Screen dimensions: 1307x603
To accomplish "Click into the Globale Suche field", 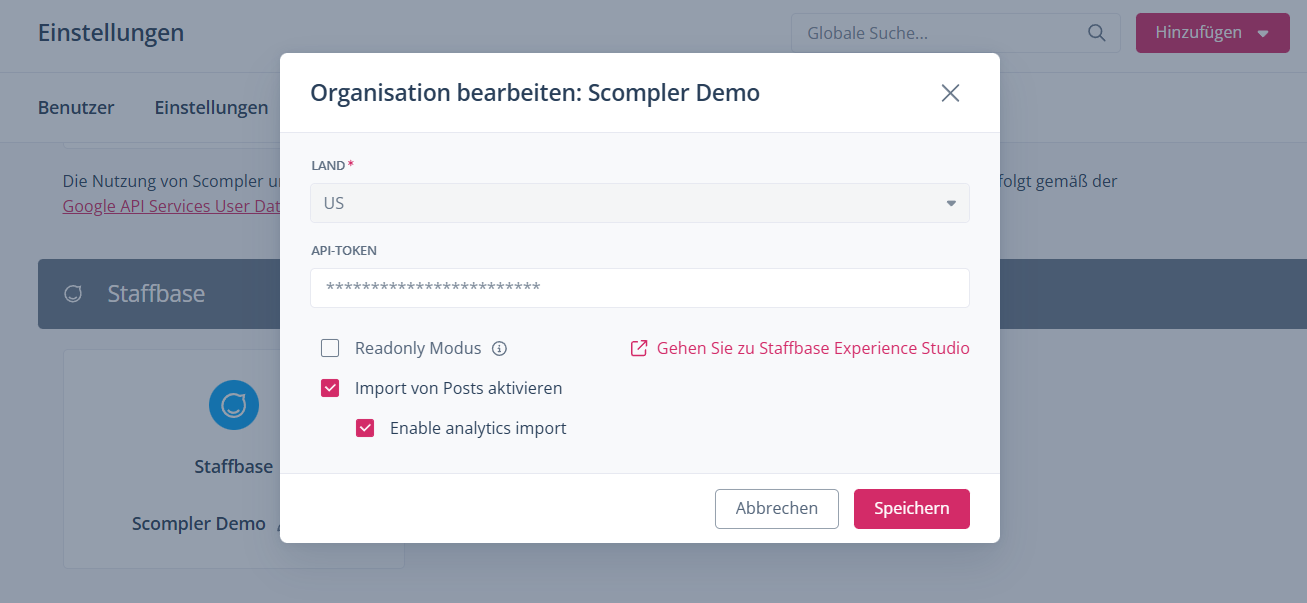I will (x=940, y=33).
